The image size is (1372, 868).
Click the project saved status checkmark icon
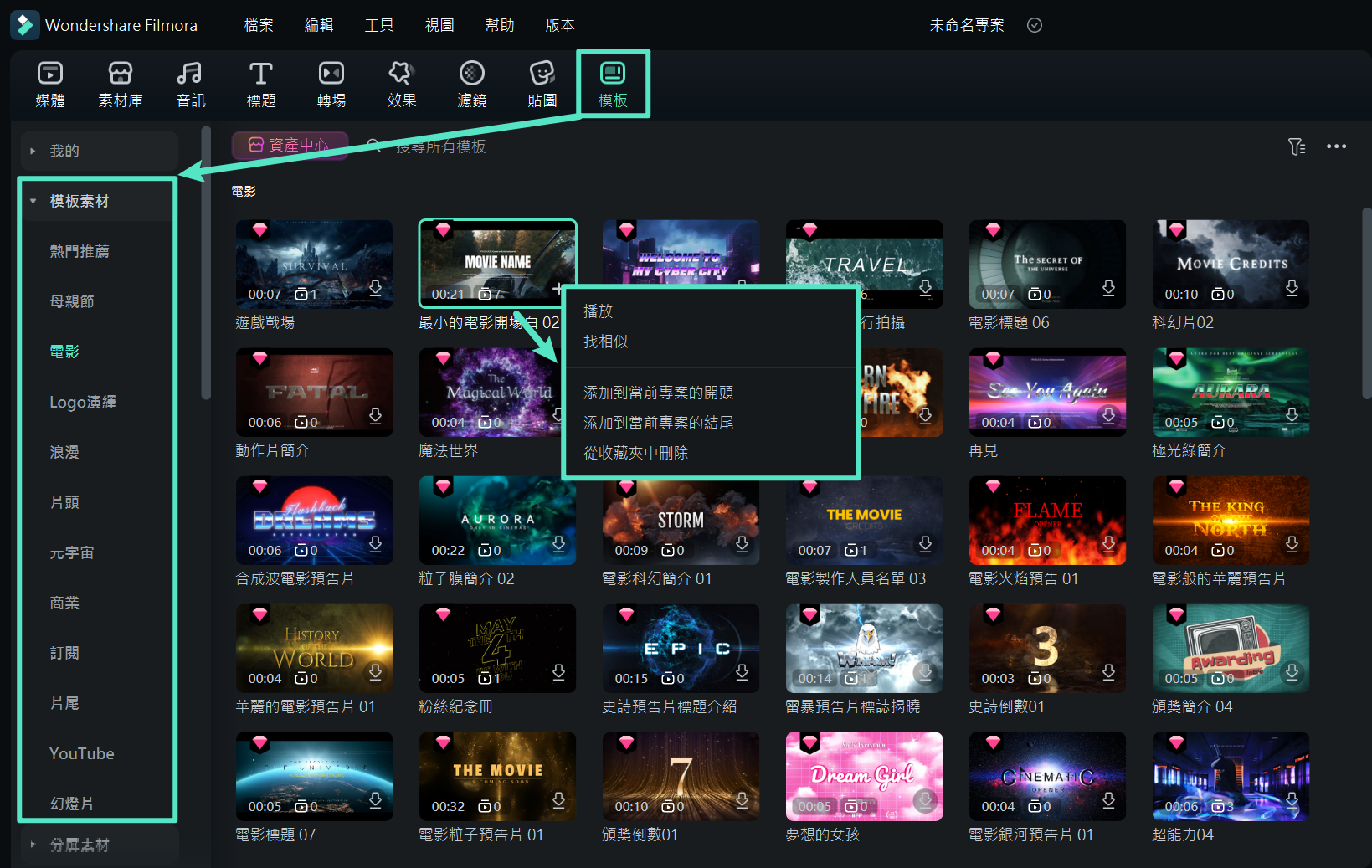(1035, 25)
